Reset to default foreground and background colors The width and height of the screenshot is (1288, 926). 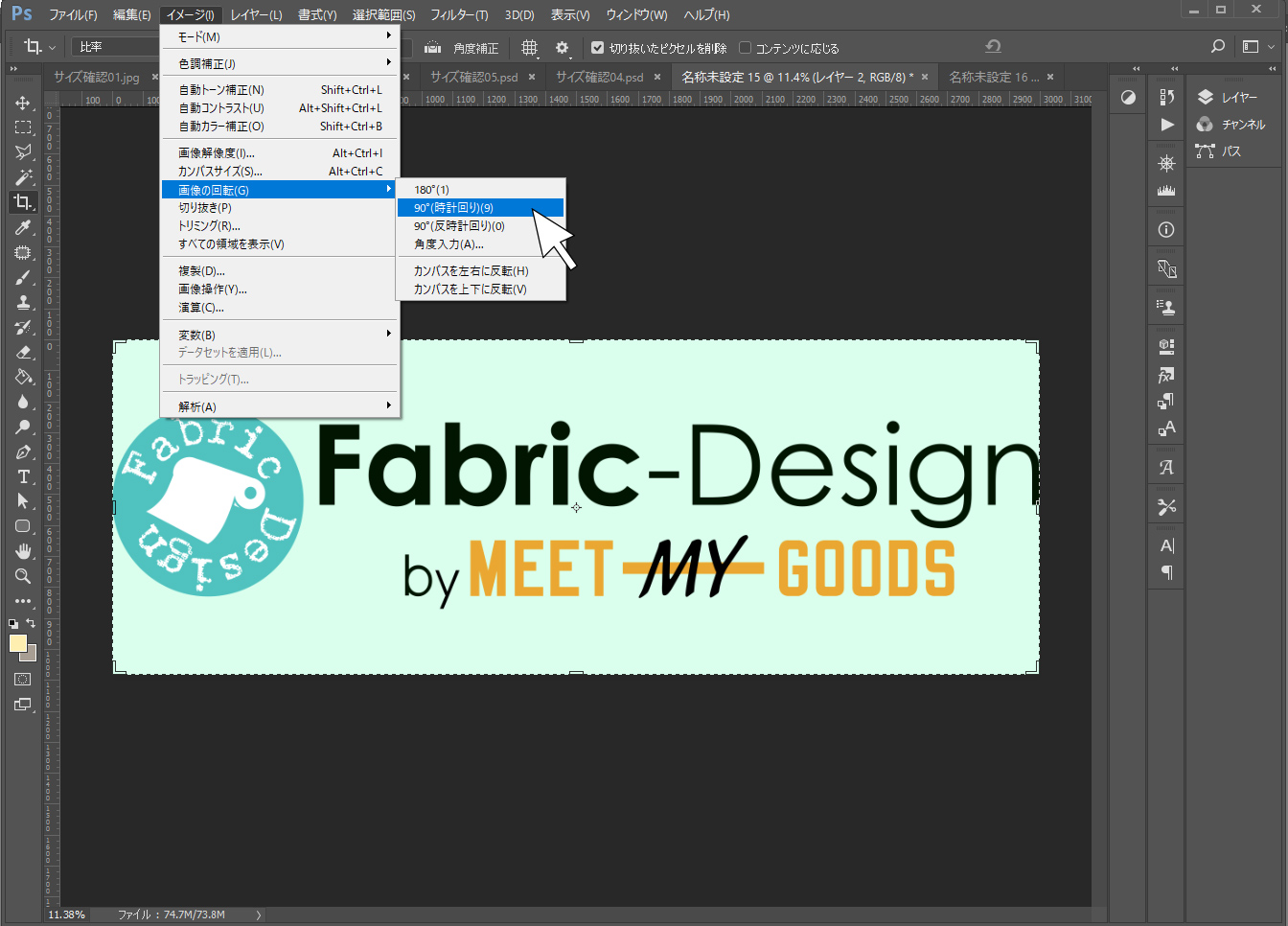pyautogui.click(x=13, y=623)
